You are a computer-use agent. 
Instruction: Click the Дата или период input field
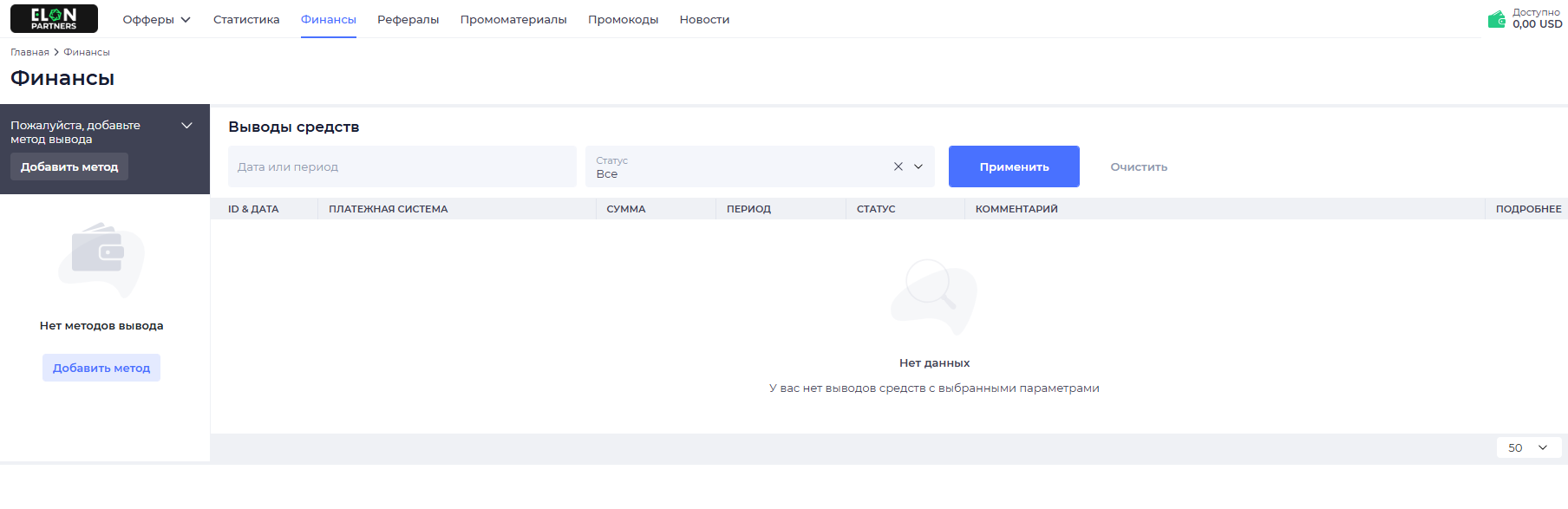point(402,166)
